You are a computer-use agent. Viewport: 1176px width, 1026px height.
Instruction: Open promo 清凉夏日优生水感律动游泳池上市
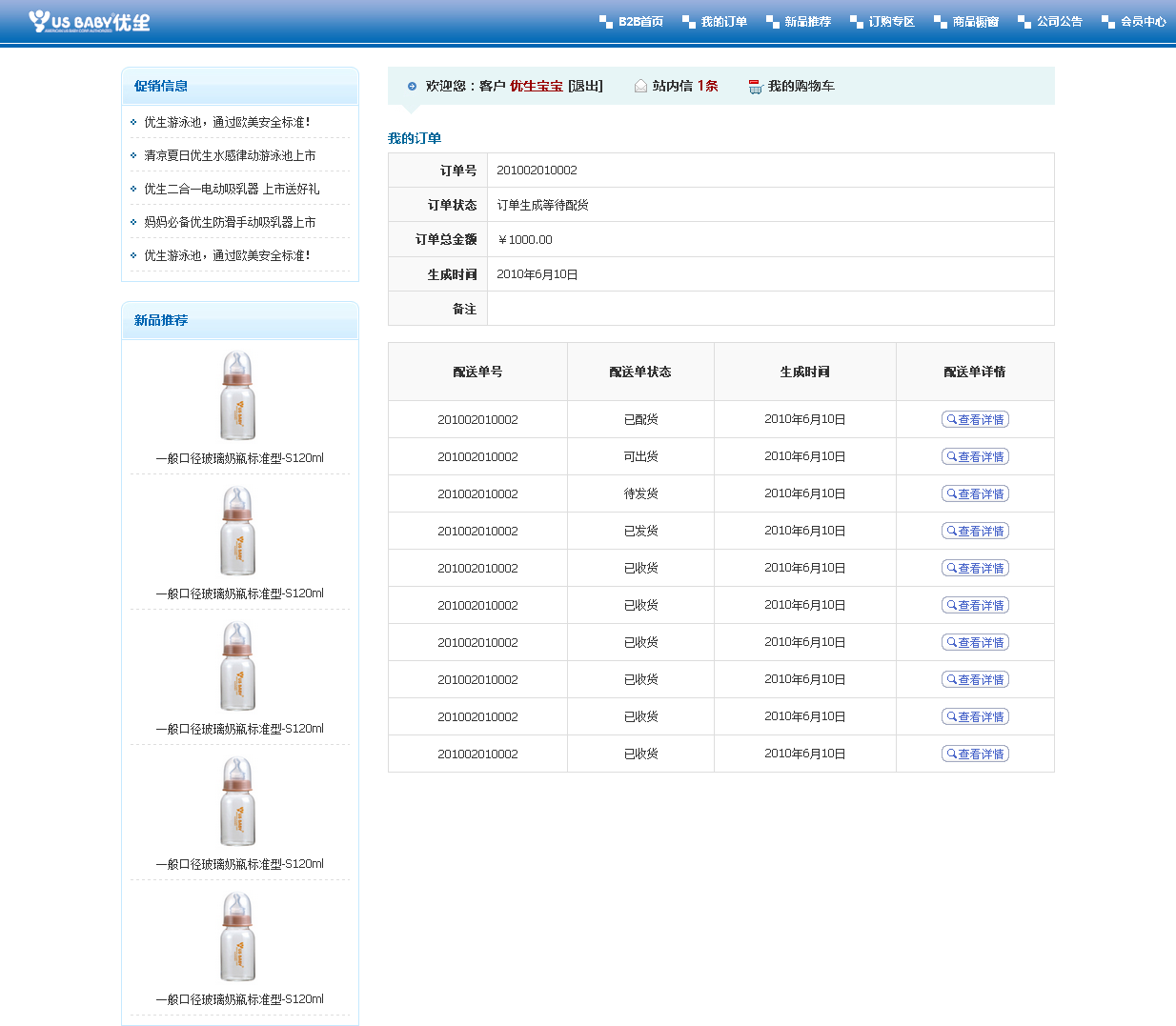click(x=230, y=155)
